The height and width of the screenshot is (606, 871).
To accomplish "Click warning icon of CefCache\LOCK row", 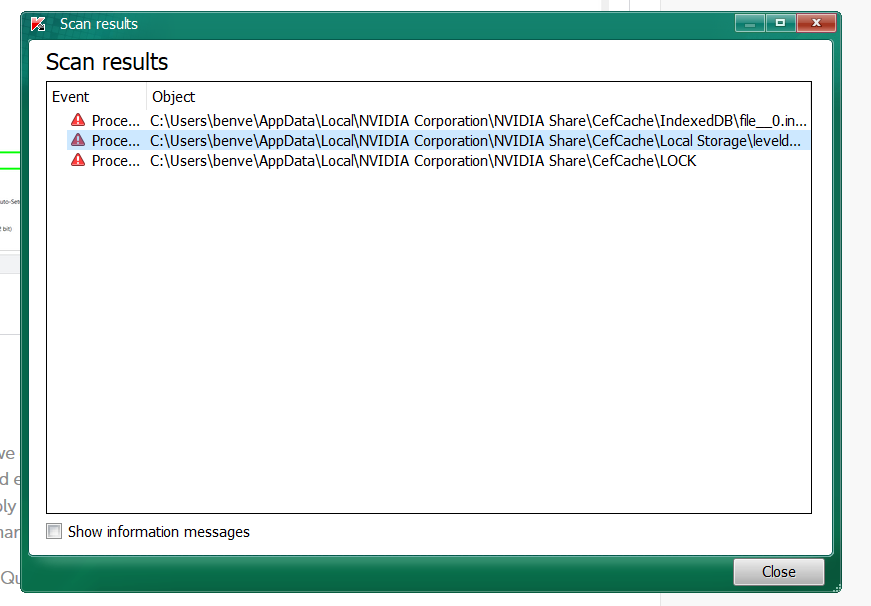I will click(x=78, y=160).
